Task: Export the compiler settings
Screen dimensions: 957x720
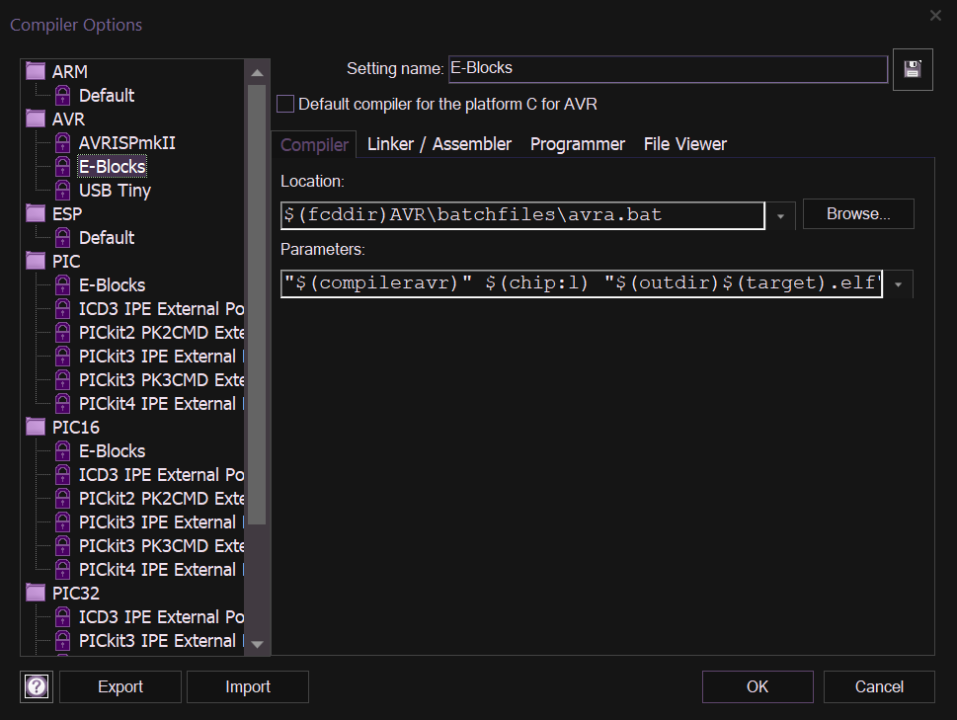Action: (x=120, y=687)
